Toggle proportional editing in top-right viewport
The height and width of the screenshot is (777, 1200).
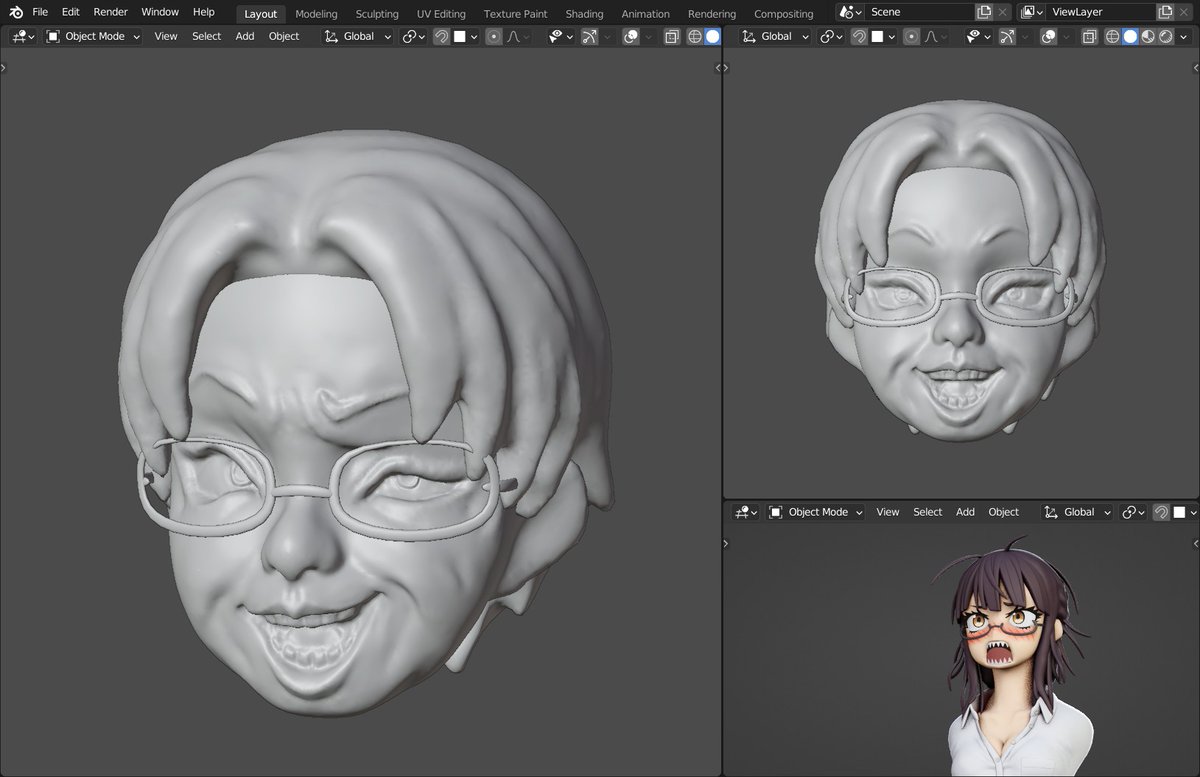coord(912,36)
